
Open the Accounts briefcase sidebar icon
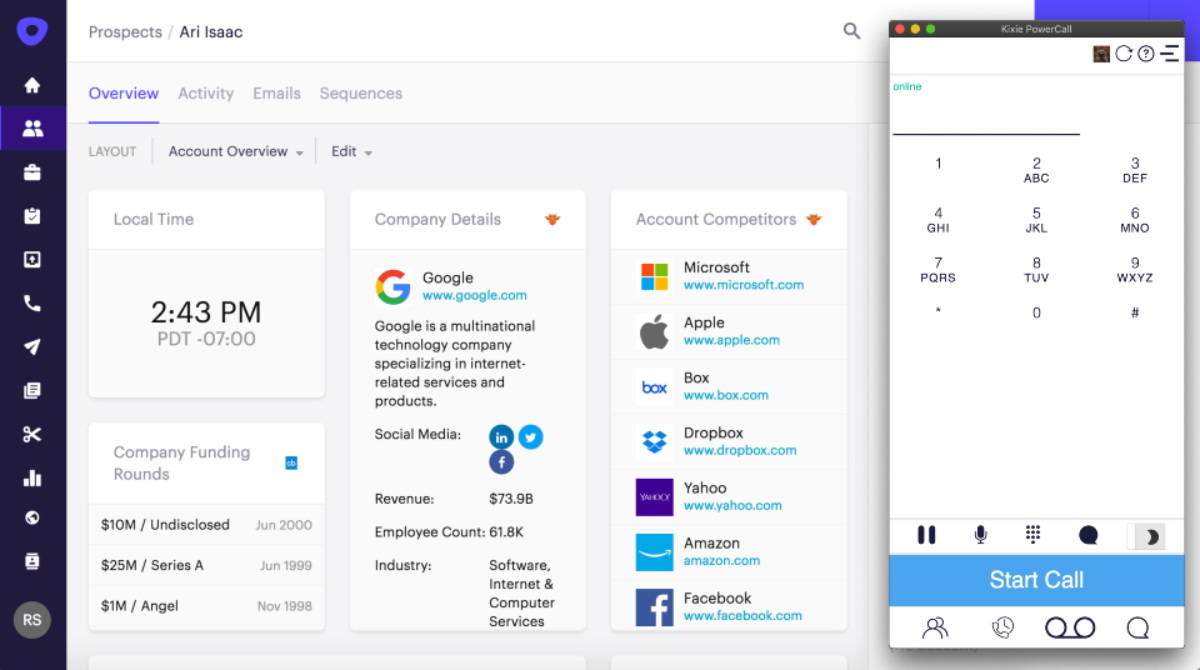(x=32, y=173)
